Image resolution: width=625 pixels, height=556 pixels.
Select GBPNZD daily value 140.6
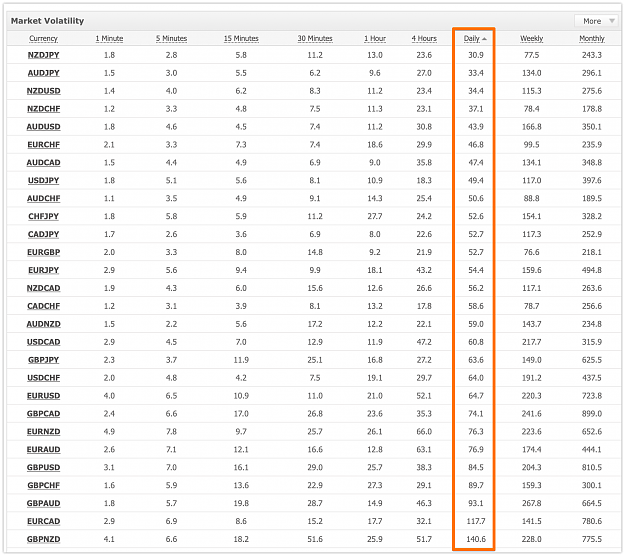click(476, 539)
